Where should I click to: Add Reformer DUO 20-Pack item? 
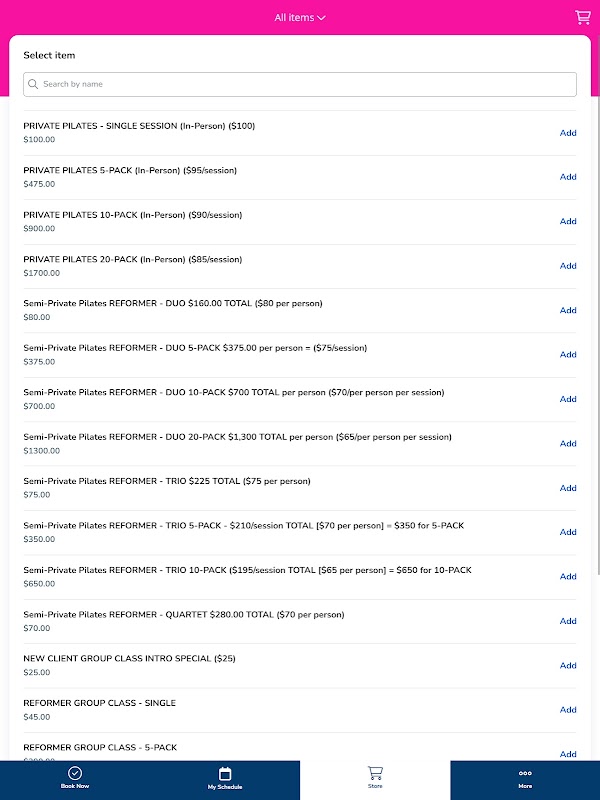click(568, 444)
